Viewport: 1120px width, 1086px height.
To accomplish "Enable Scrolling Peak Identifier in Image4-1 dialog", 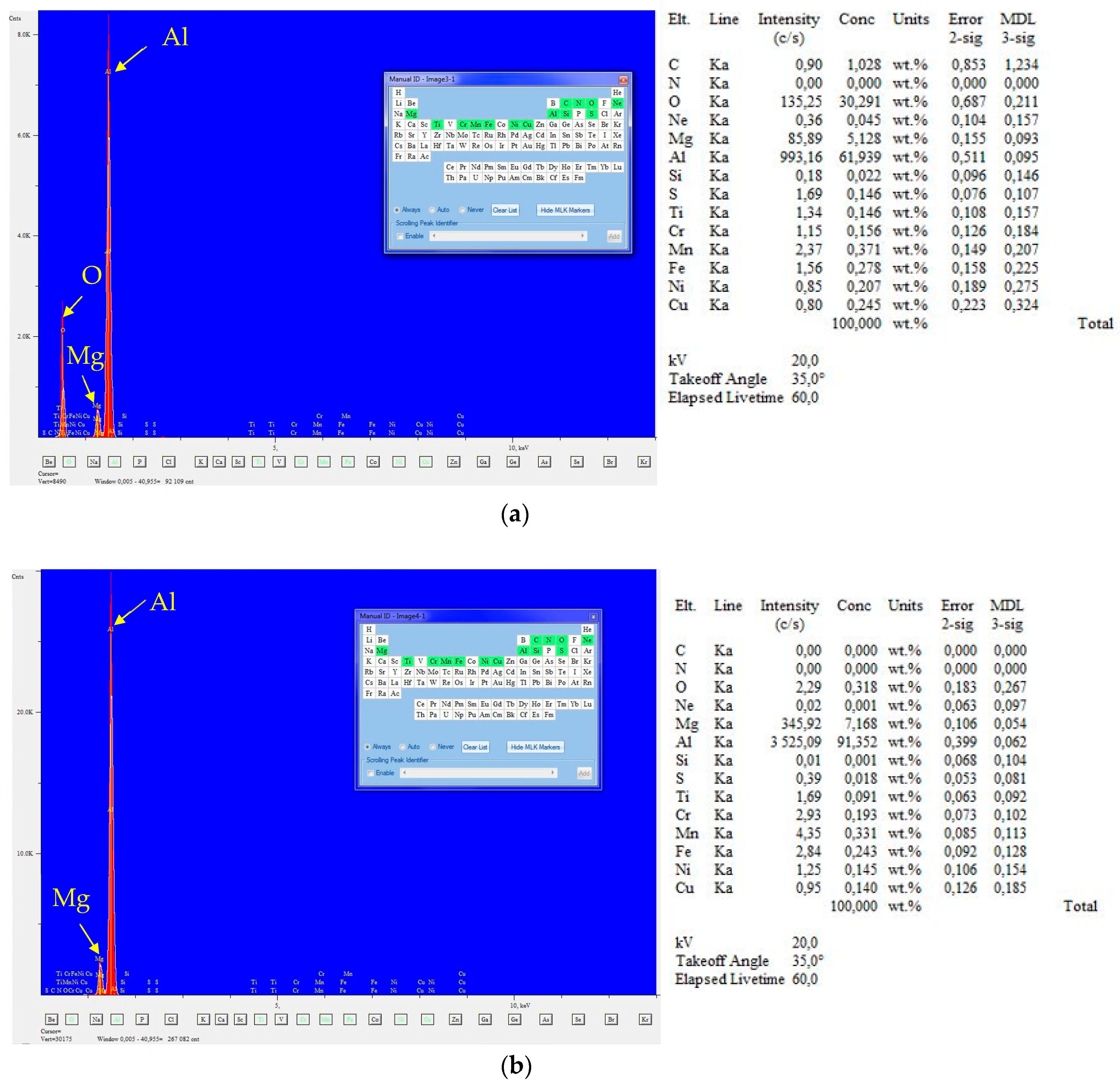I will pyautogui.click(x=370, y=773).
